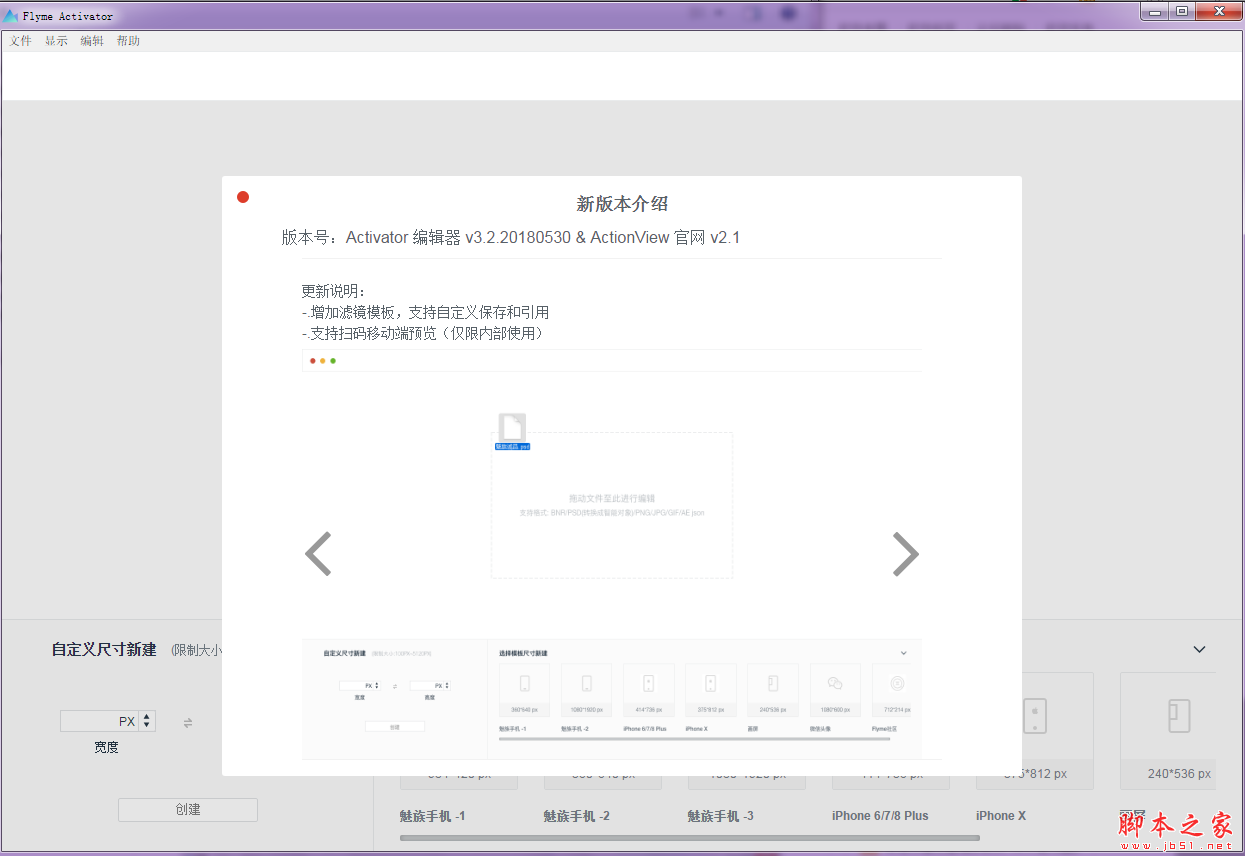Open the 文件 menu

click(21, 41)
